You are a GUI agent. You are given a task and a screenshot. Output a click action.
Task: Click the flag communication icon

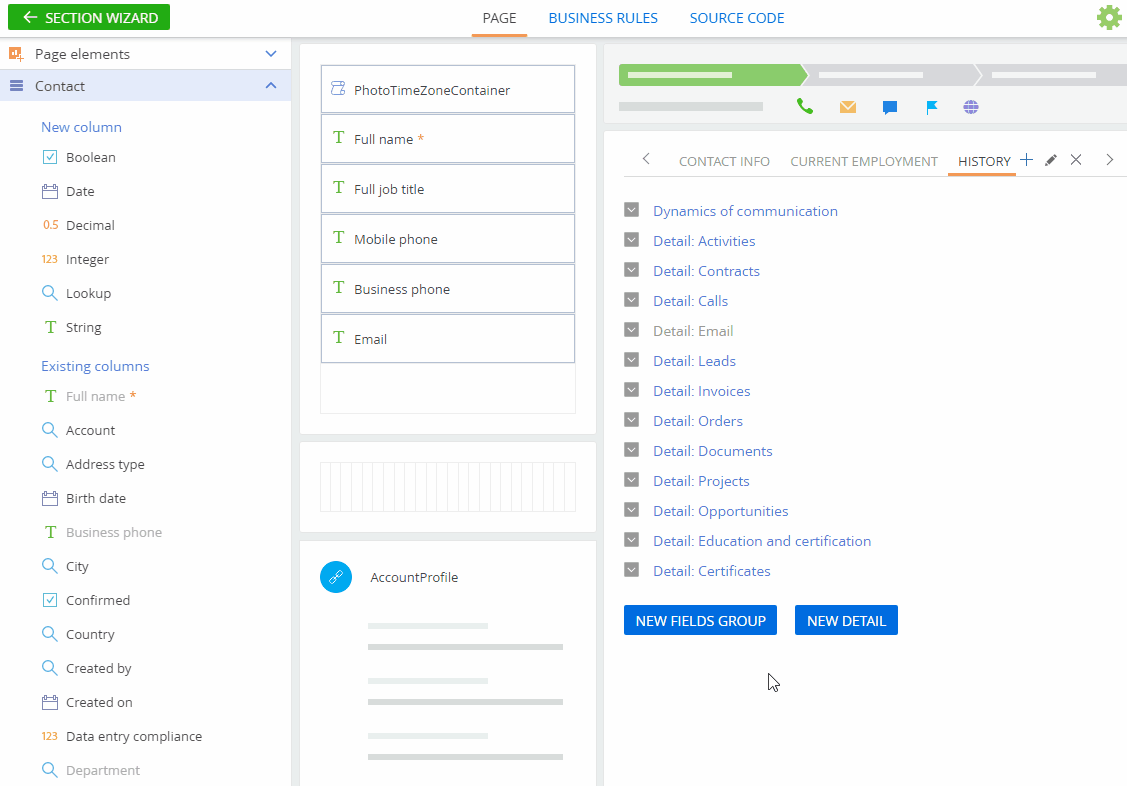click(x=931, y=106)
